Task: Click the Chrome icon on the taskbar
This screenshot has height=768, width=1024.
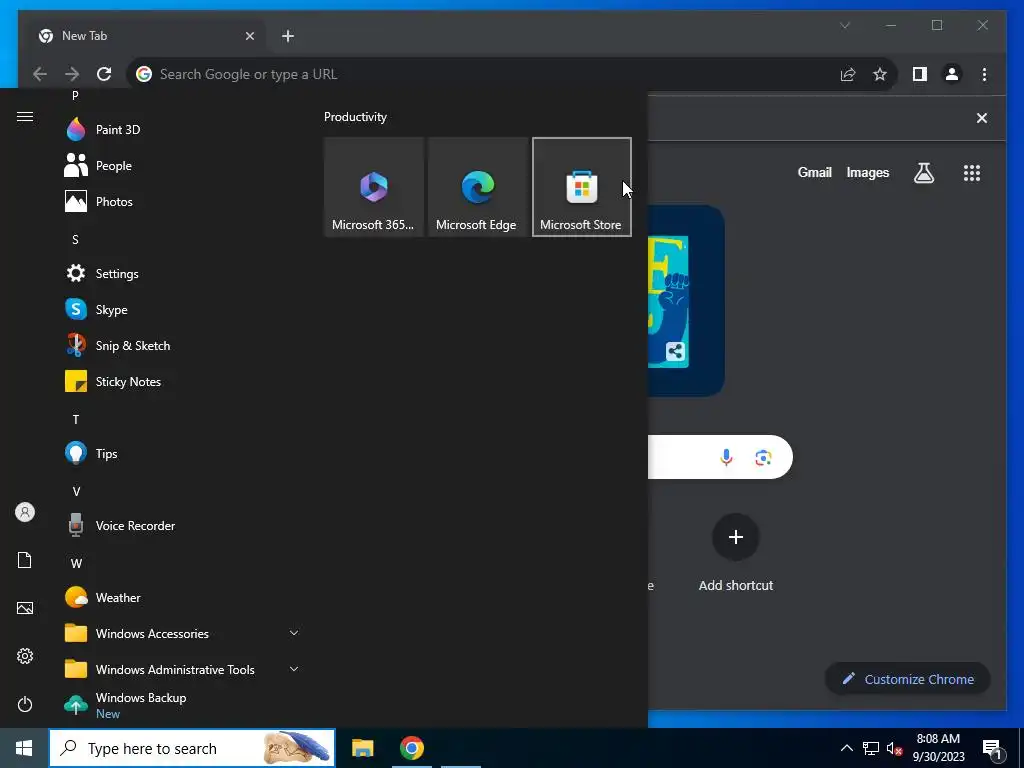Action: pos(411,748)
